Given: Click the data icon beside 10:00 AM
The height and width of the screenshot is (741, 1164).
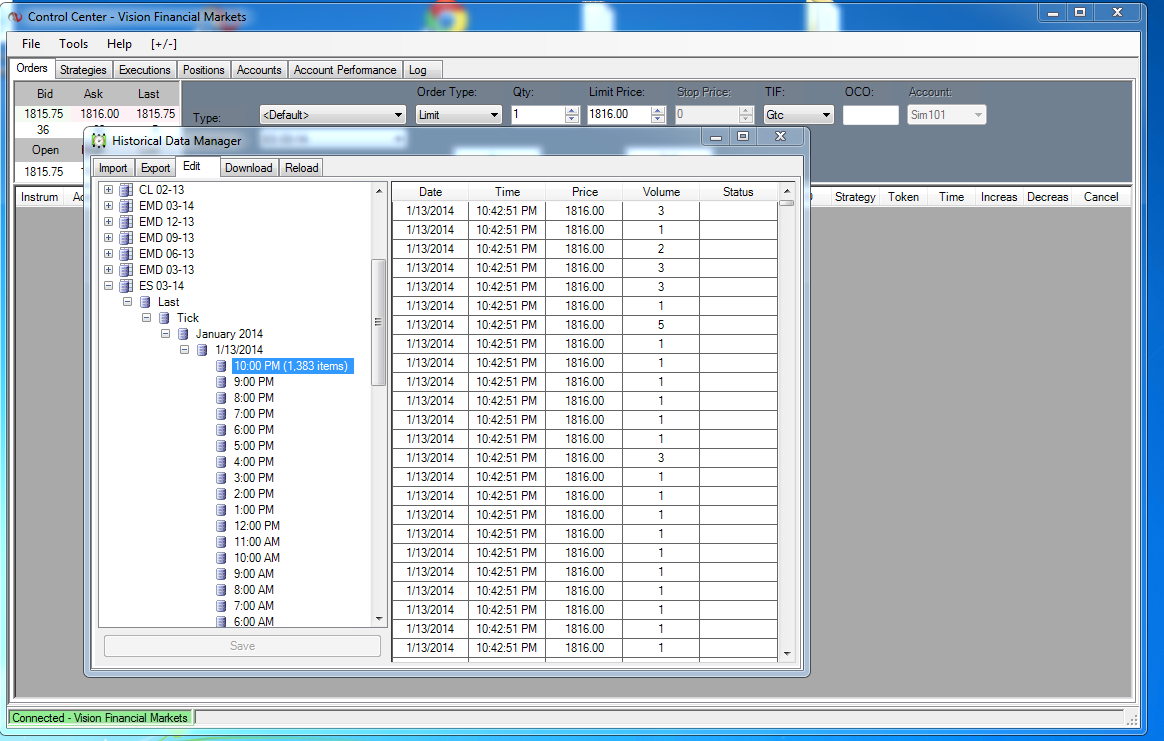Looking at the screenshot, I should point(221,558).
